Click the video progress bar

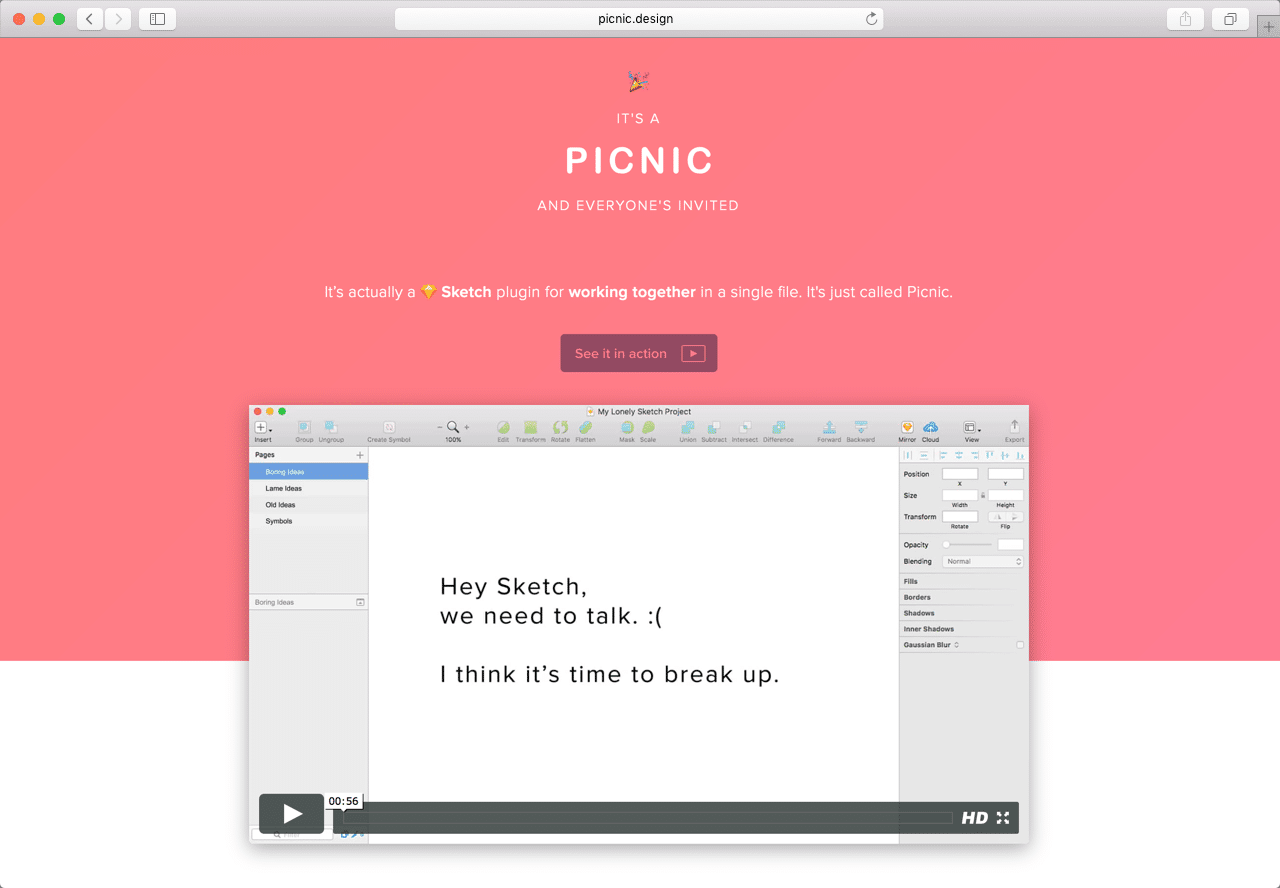click(x=650, y=818)
